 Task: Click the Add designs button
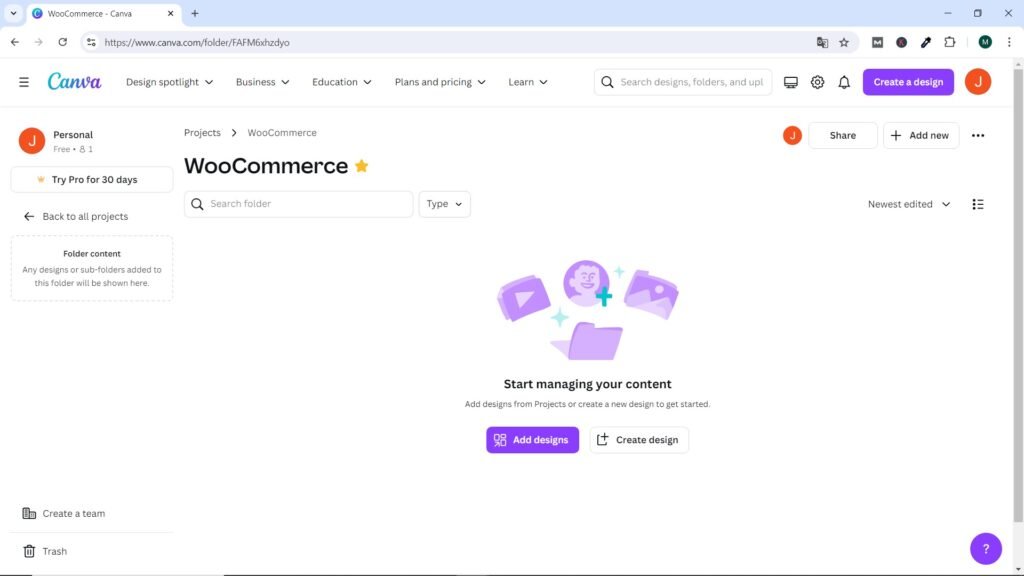coord(532,440)
